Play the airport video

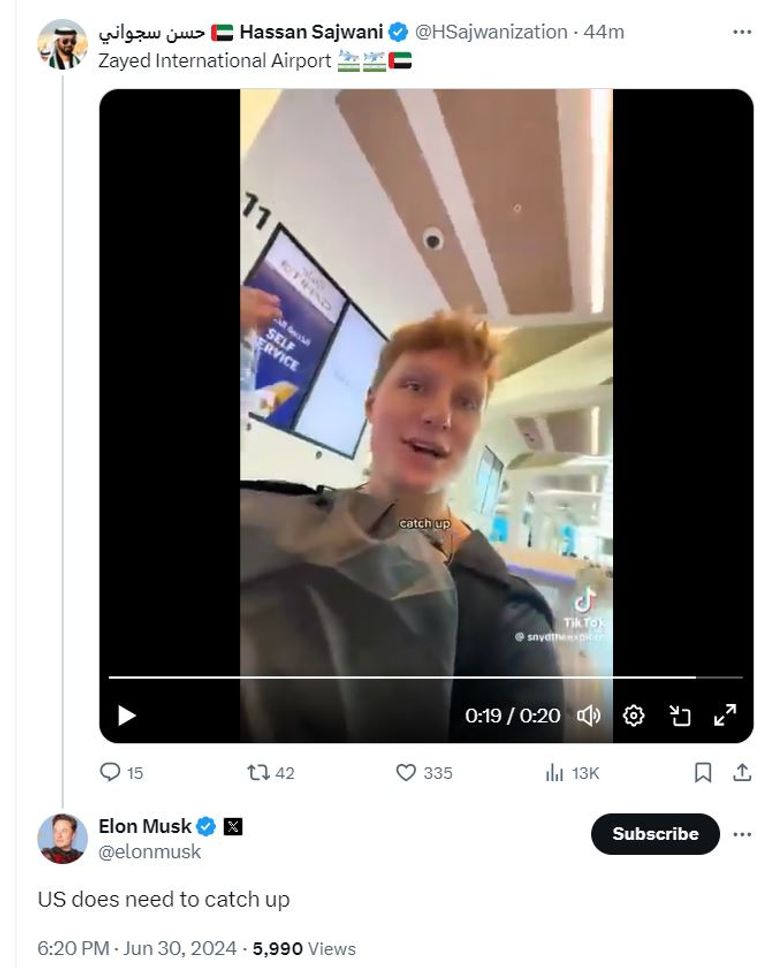tap(127, 715)
